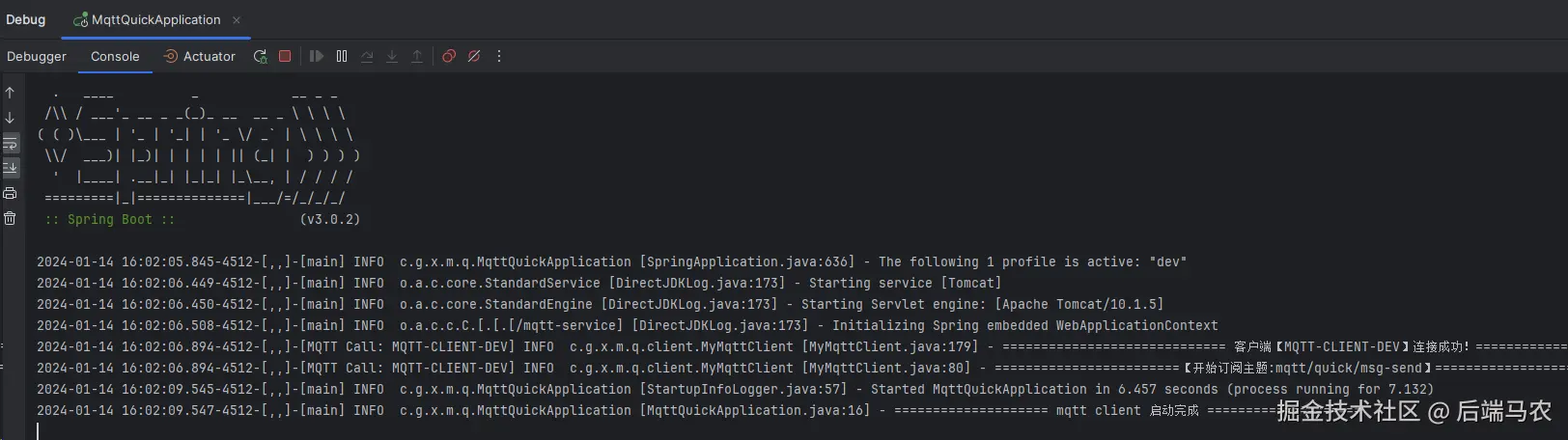This screenshot has height=440, width=1568.
Task: Click 'Initializing Spring embedded WebApplicationContext' message
Action: coord(1025,325)
